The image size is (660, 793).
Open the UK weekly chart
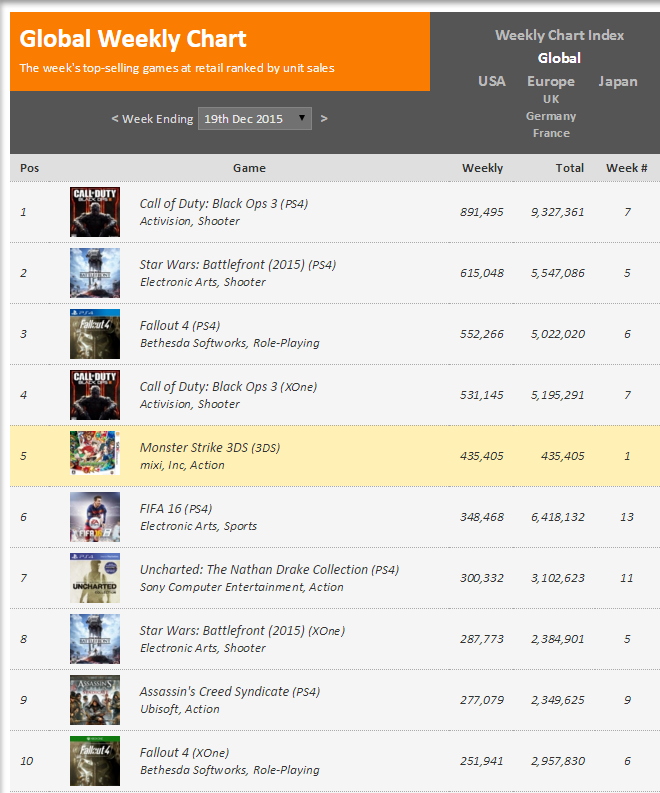point(551,99)
